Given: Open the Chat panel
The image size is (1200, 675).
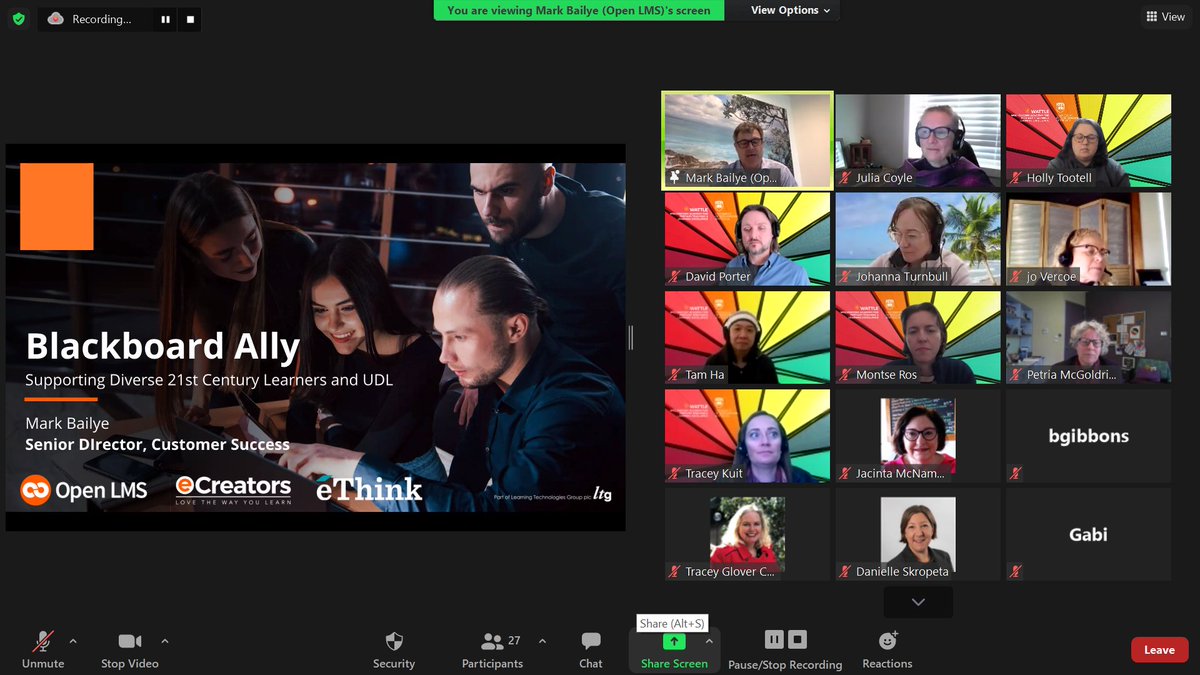Looking at the screenshot, I should pos(591,649).
